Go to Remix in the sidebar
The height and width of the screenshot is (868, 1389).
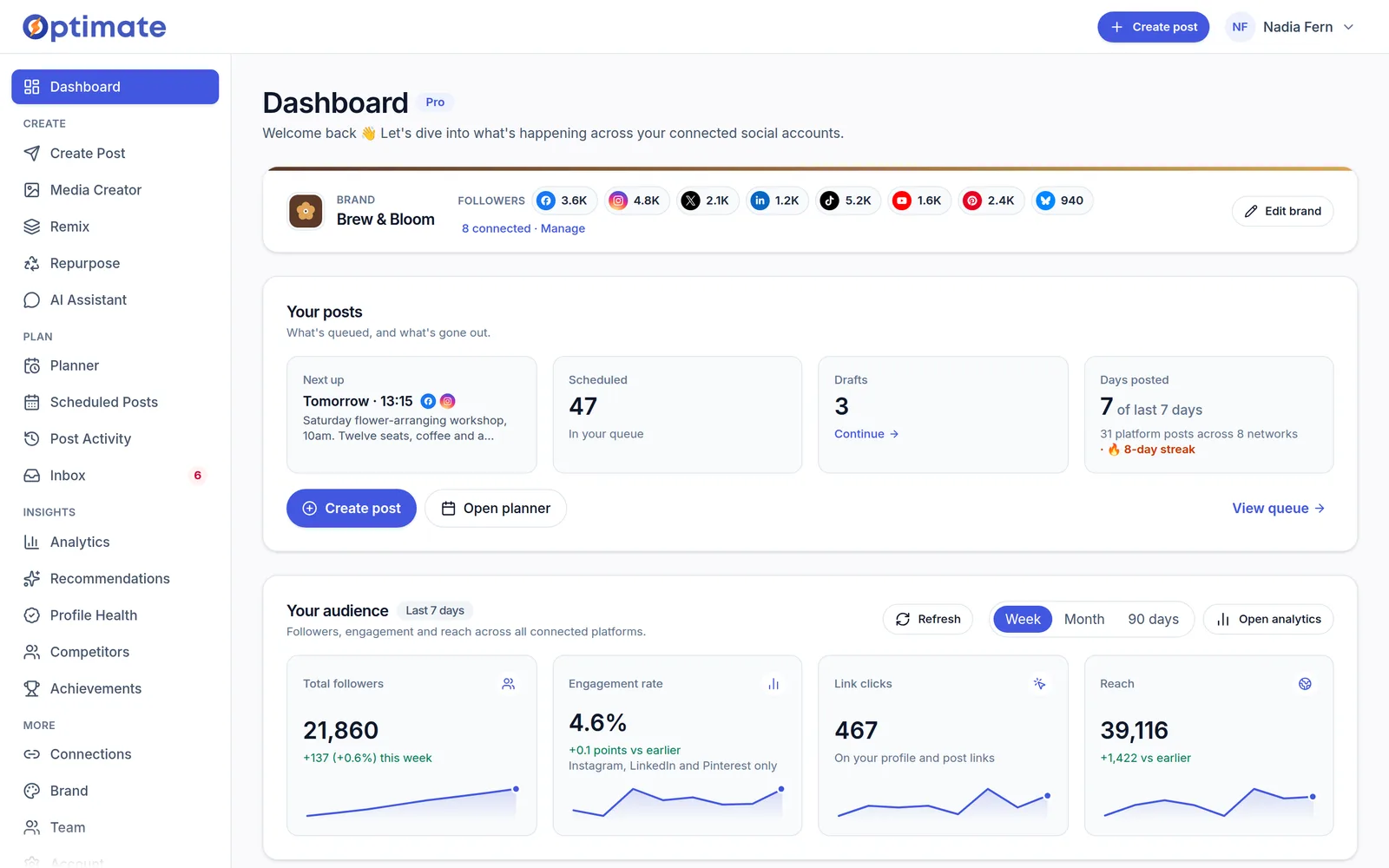click(115, 227)
